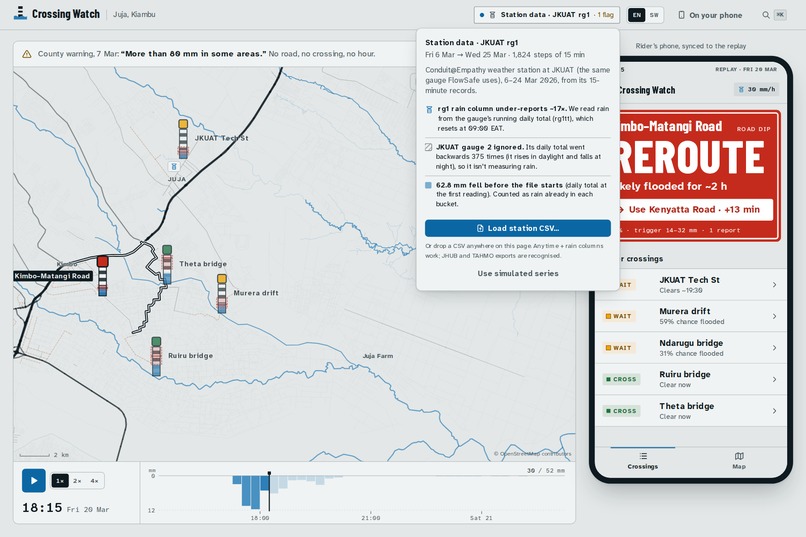Expand Theta bridge row chevron
Image resolution: width=806 pixels, height=537 pixels.
(x=774, y=411)
